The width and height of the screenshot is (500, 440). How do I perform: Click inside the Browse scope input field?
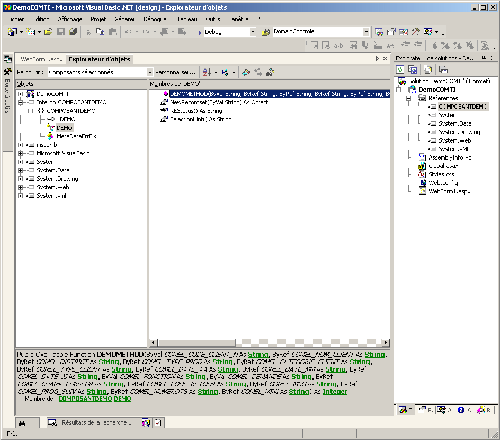pyautogui.click(x=97, y=72)
